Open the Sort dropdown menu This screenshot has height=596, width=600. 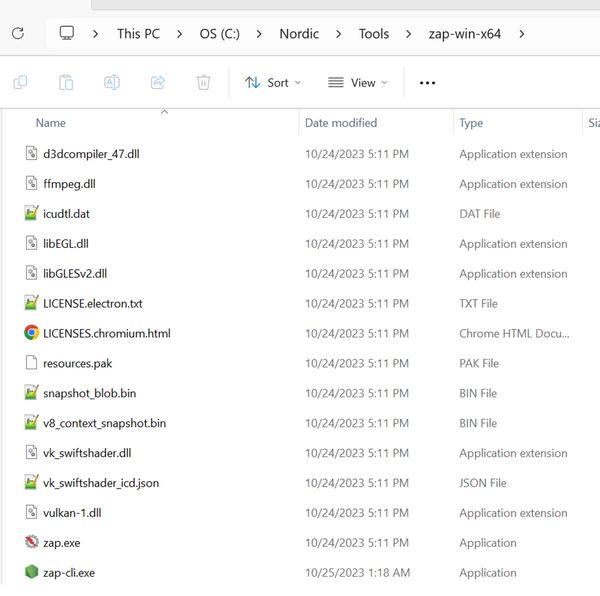[x=273, y=83]
